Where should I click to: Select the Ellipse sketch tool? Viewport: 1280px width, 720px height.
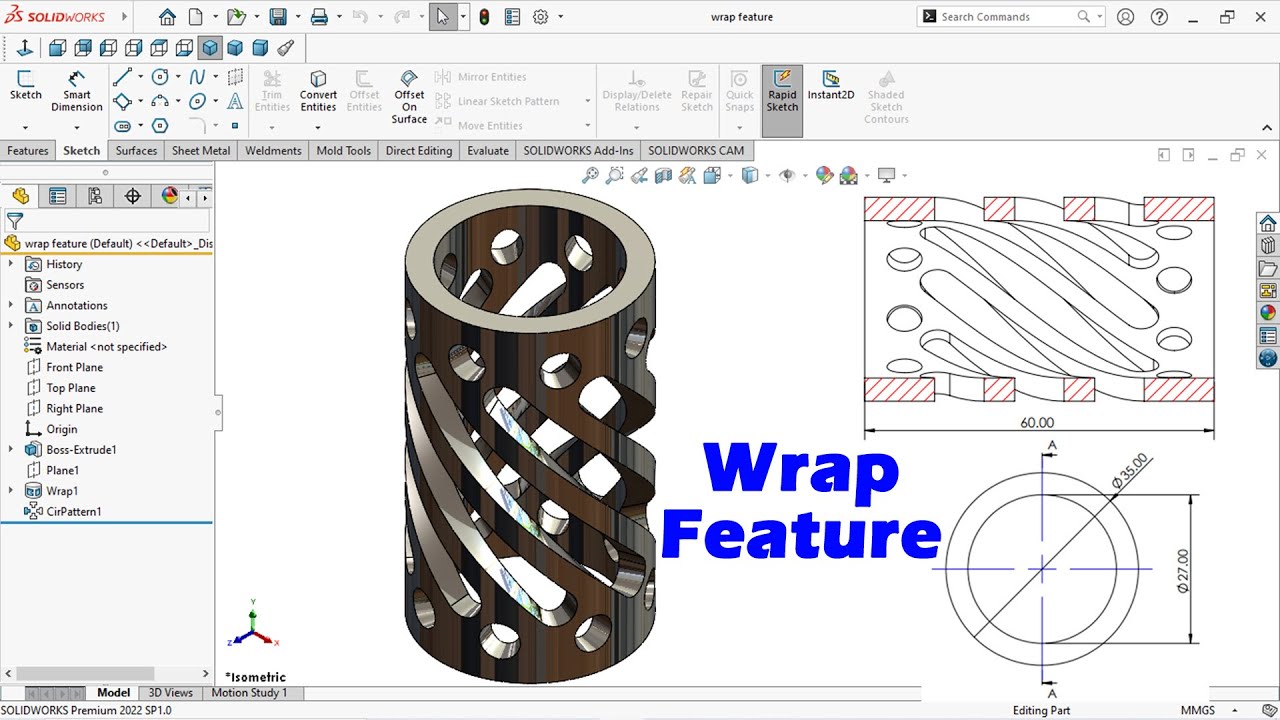(x=197, y=101)
